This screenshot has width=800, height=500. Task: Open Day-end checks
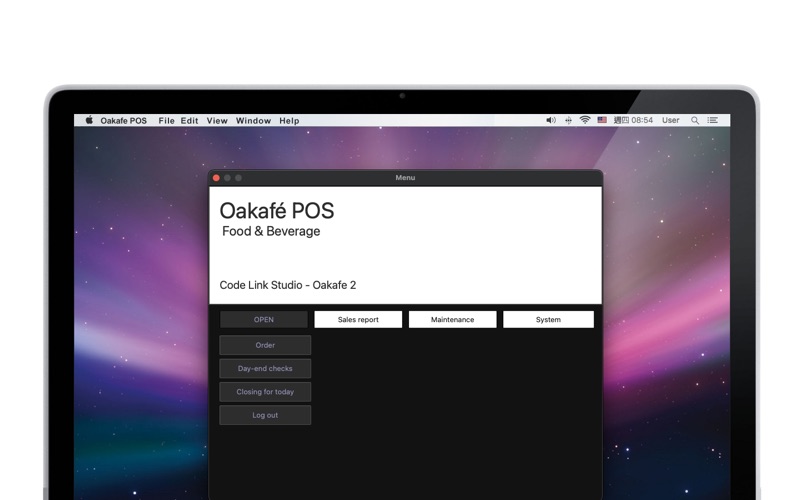click(265, 368)
